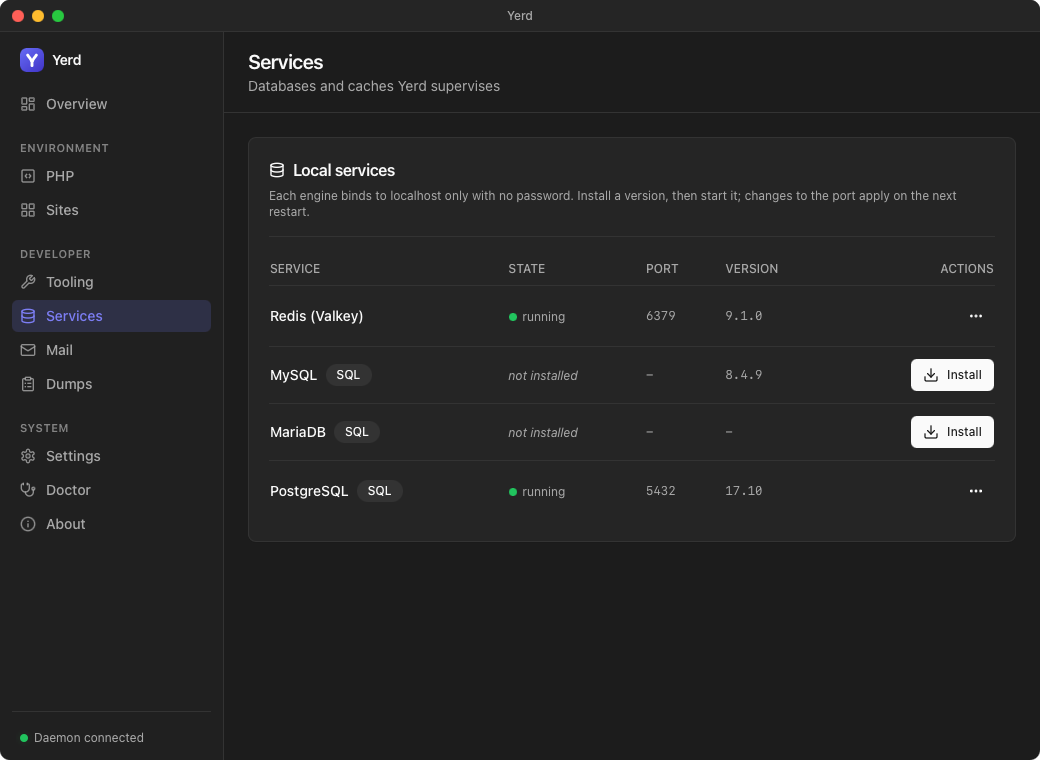Click version 17.10 in PostgreSQL row

[x=744, y=491]
